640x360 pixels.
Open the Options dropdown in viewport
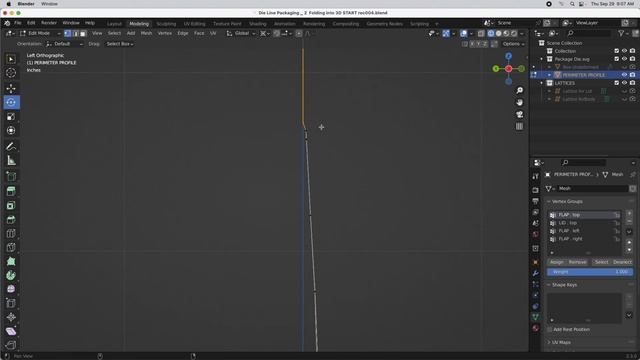(513, 44)
